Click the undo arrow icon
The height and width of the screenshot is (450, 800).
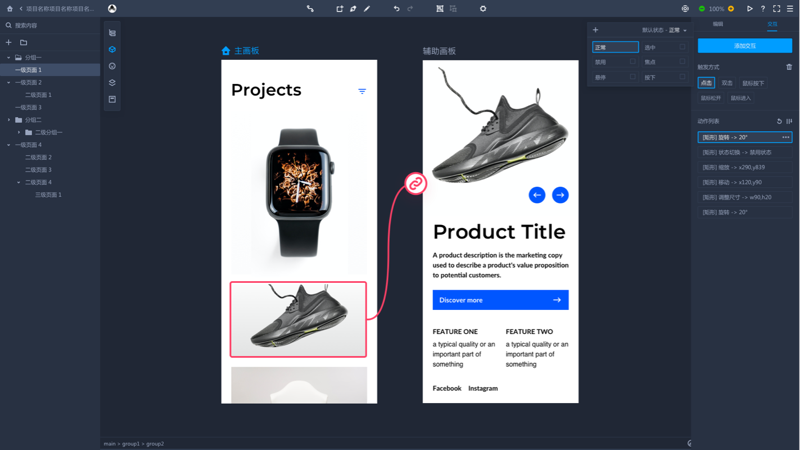[x=396, y=8]
